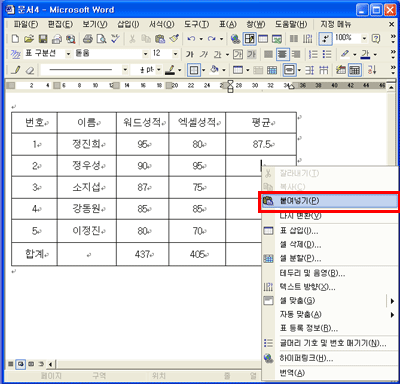Toggle the Tables and Borders toolbar button
The height and width of the screenshot is (384, 400).
tap(249, 39)
